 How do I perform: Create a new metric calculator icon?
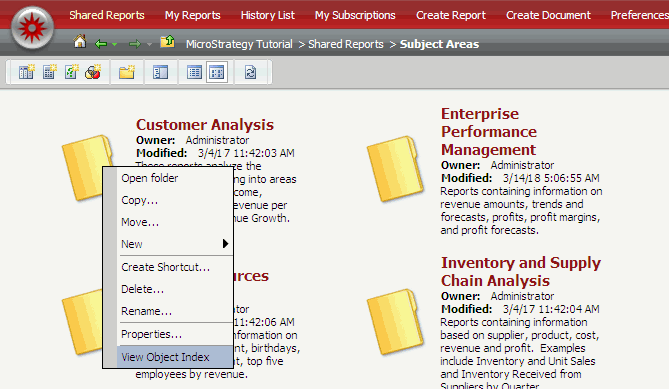click(49, 72)
